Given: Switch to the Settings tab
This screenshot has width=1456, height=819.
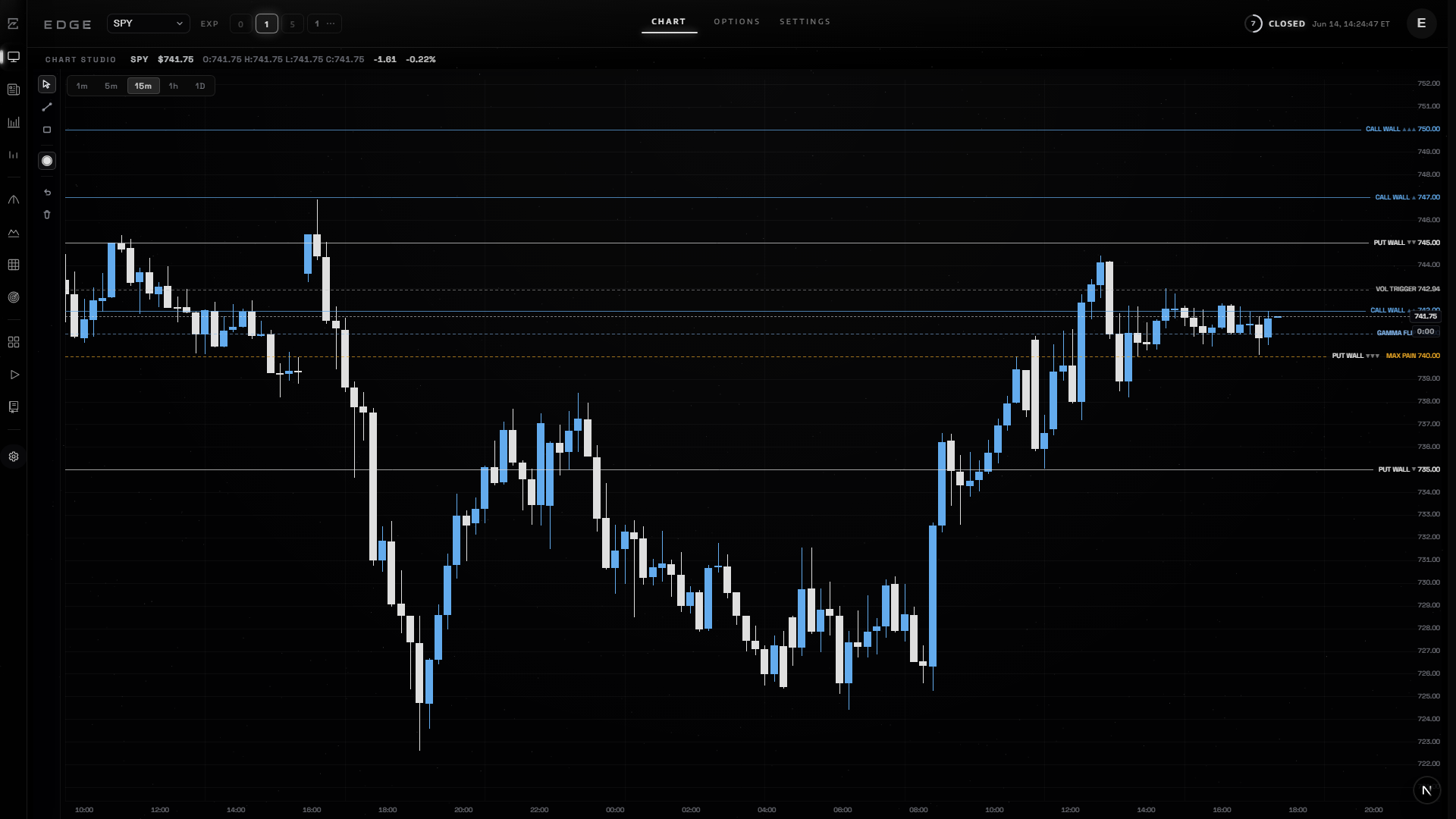Looking at the screenshot, I should 805,21.
